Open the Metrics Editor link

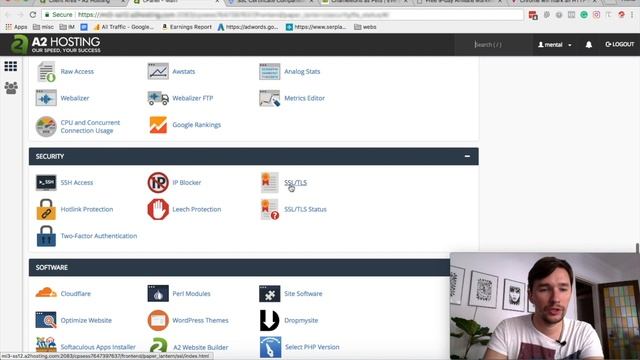304,98
